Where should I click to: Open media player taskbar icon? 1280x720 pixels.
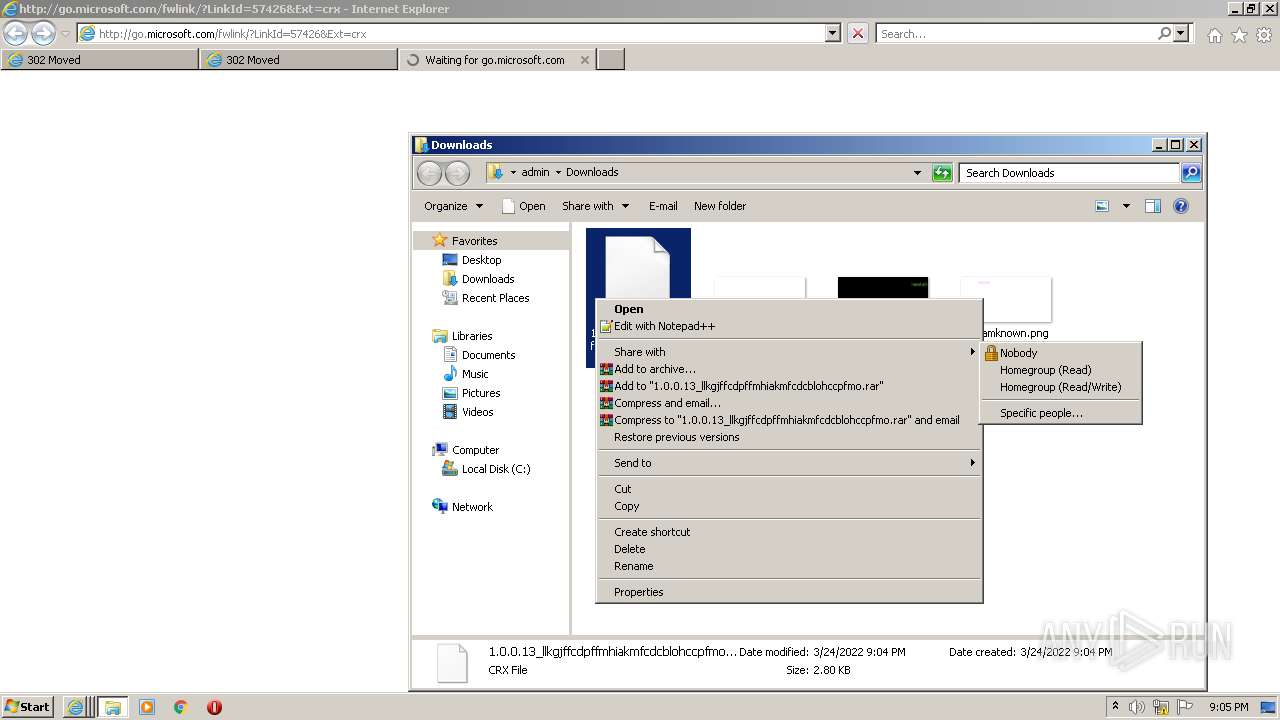pyautogui.click(x=147, y=707)
